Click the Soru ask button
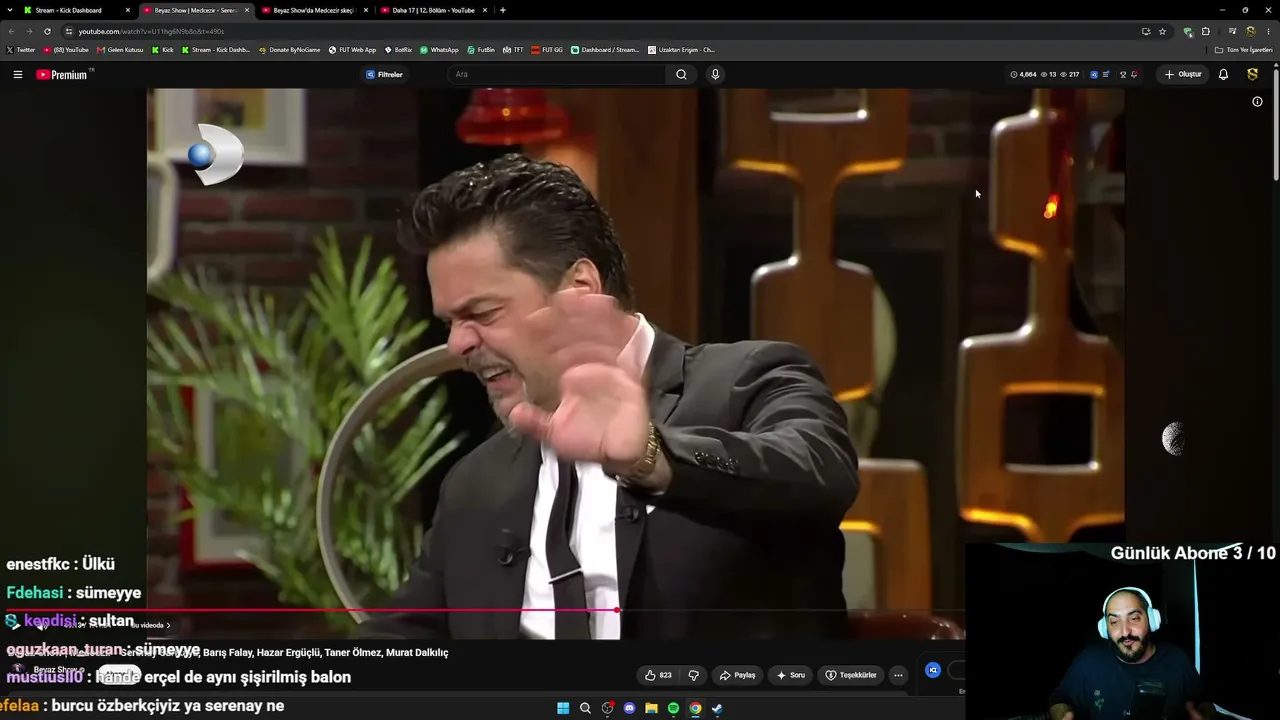1280x720 pixels. click(790, 675)
